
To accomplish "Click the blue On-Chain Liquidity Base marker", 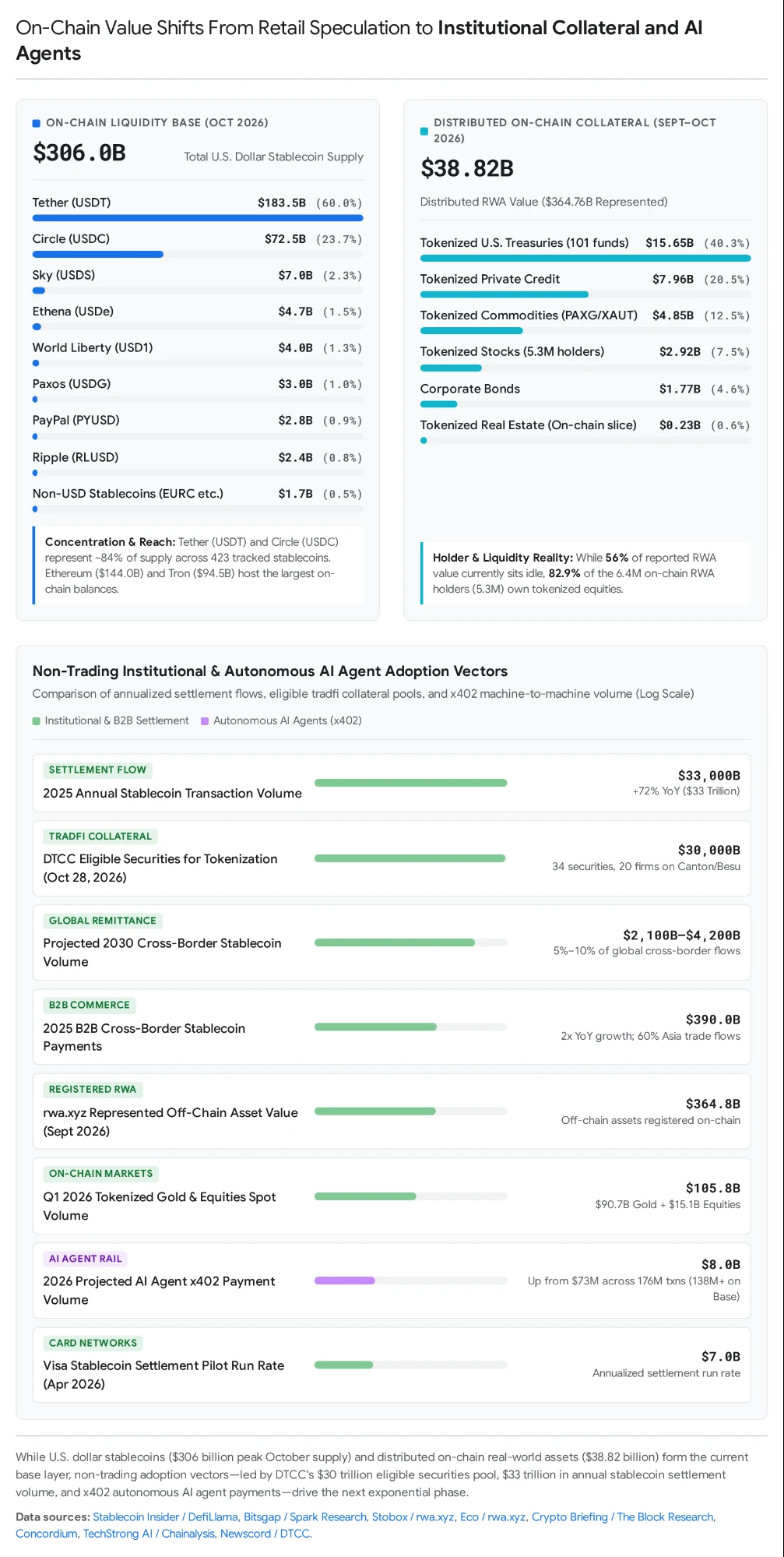I will pos(36,123).
